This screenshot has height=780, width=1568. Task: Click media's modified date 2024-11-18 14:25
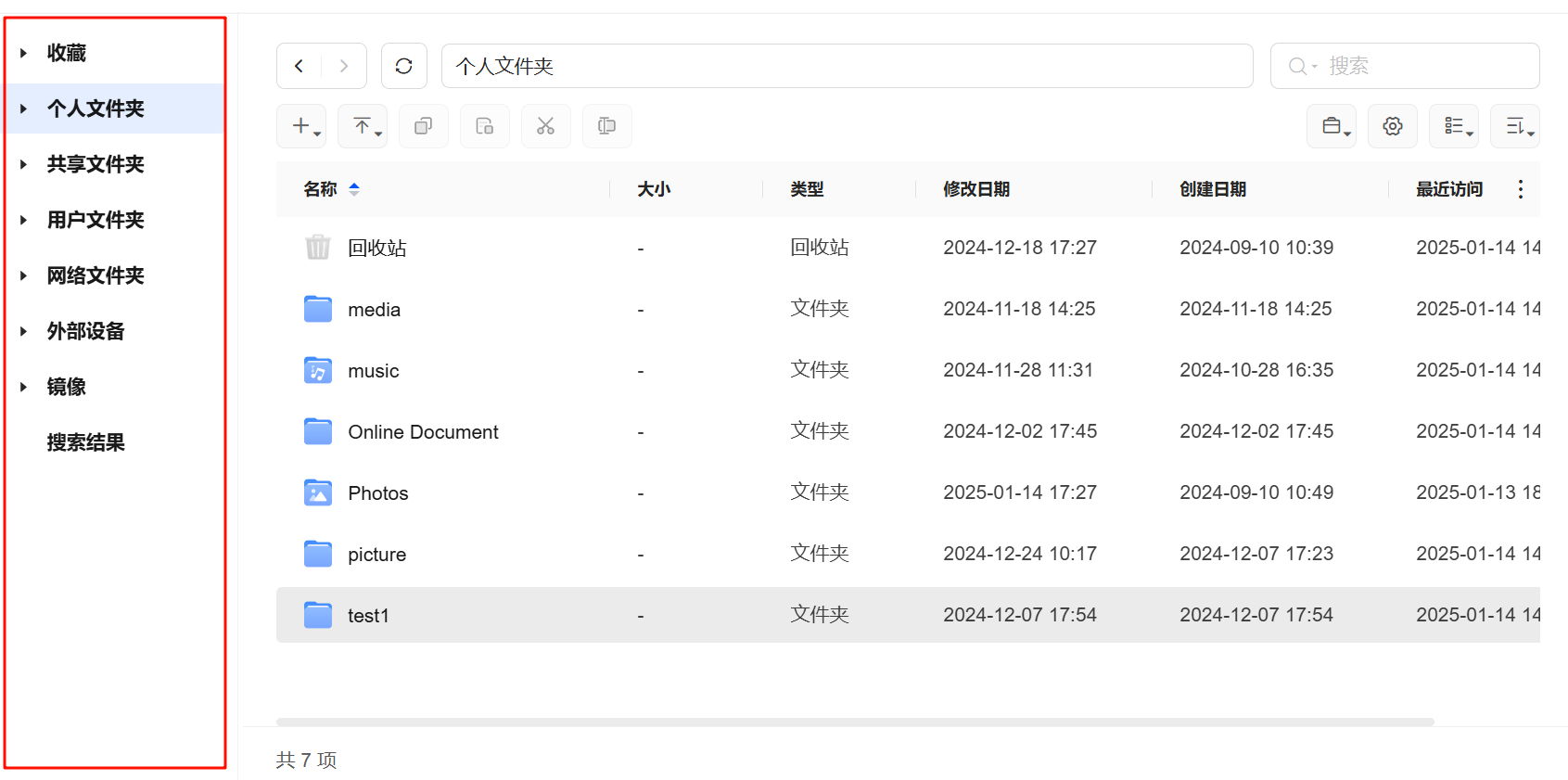1019,309
